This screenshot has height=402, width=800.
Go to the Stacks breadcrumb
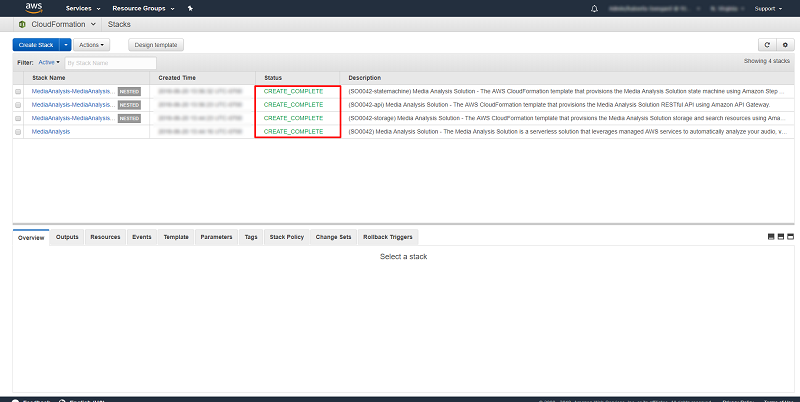[119, 24]
